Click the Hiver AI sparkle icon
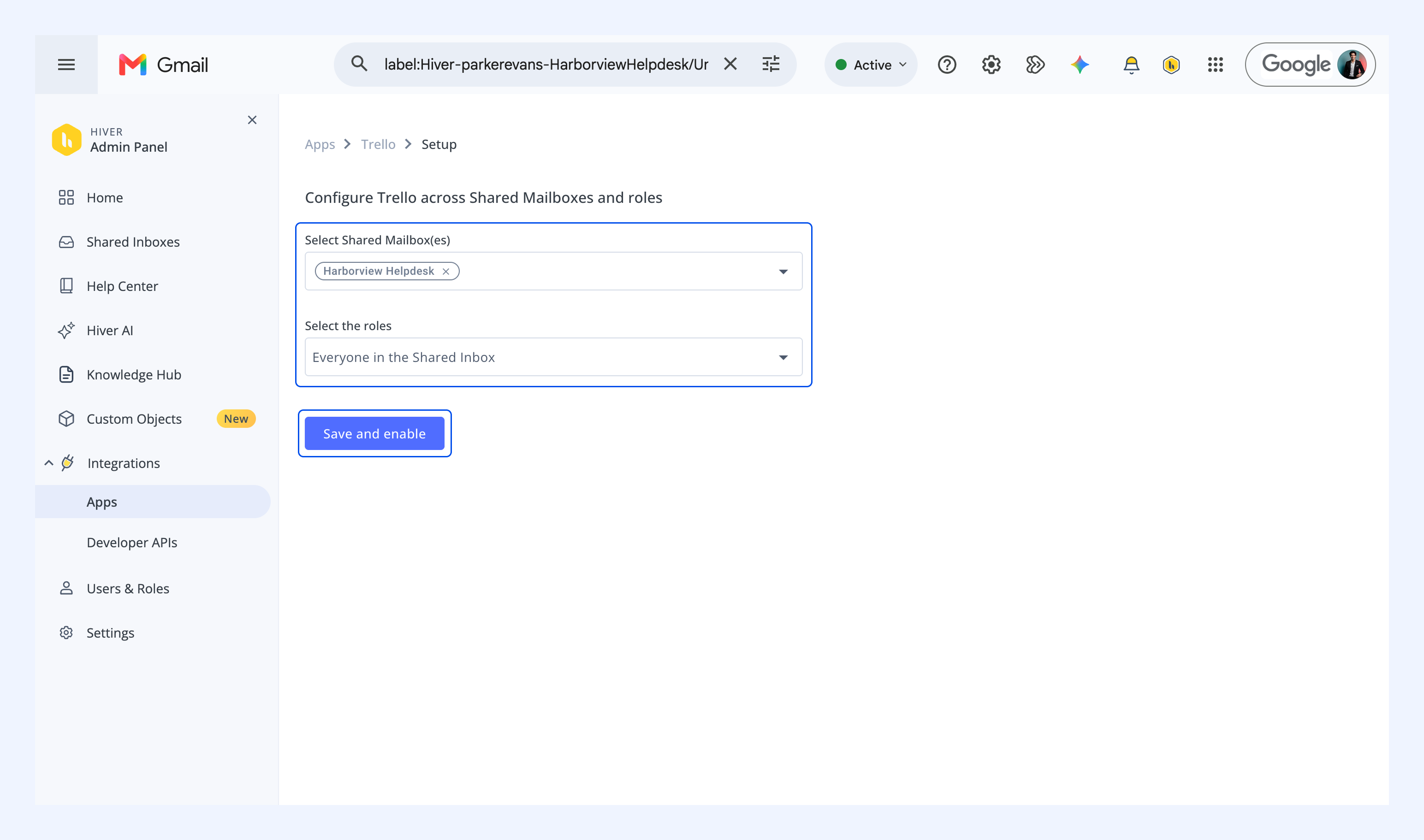 tap(66, 330)
